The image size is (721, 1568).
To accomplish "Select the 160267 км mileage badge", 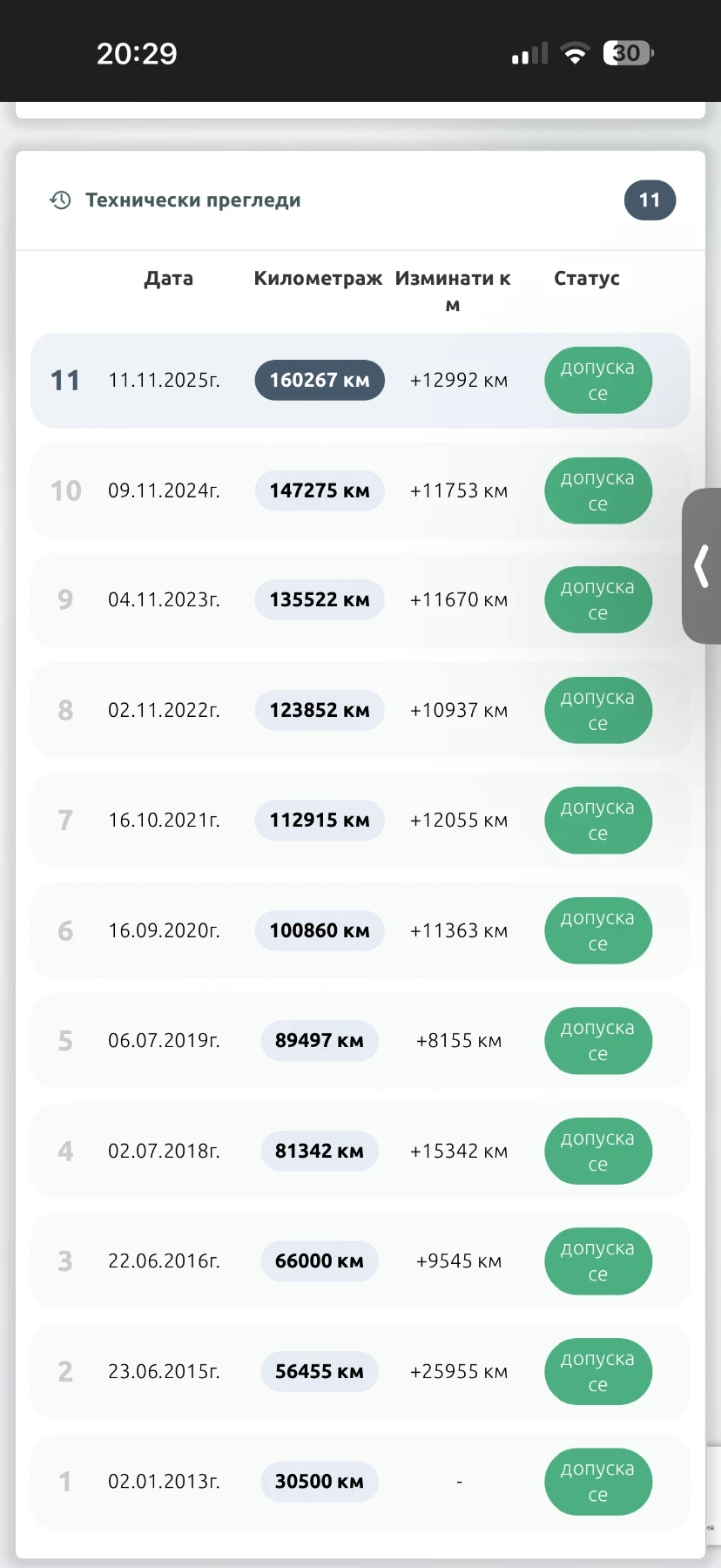I will (x=320, y=381).
